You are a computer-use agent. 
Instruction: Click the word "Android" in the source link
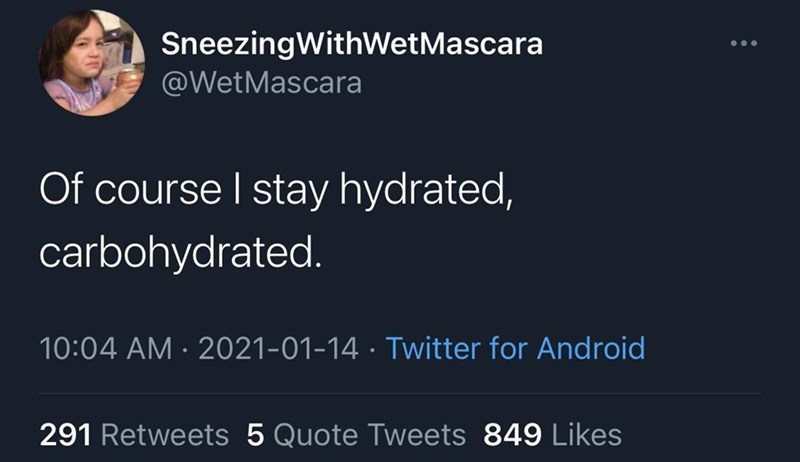point(591,349)
